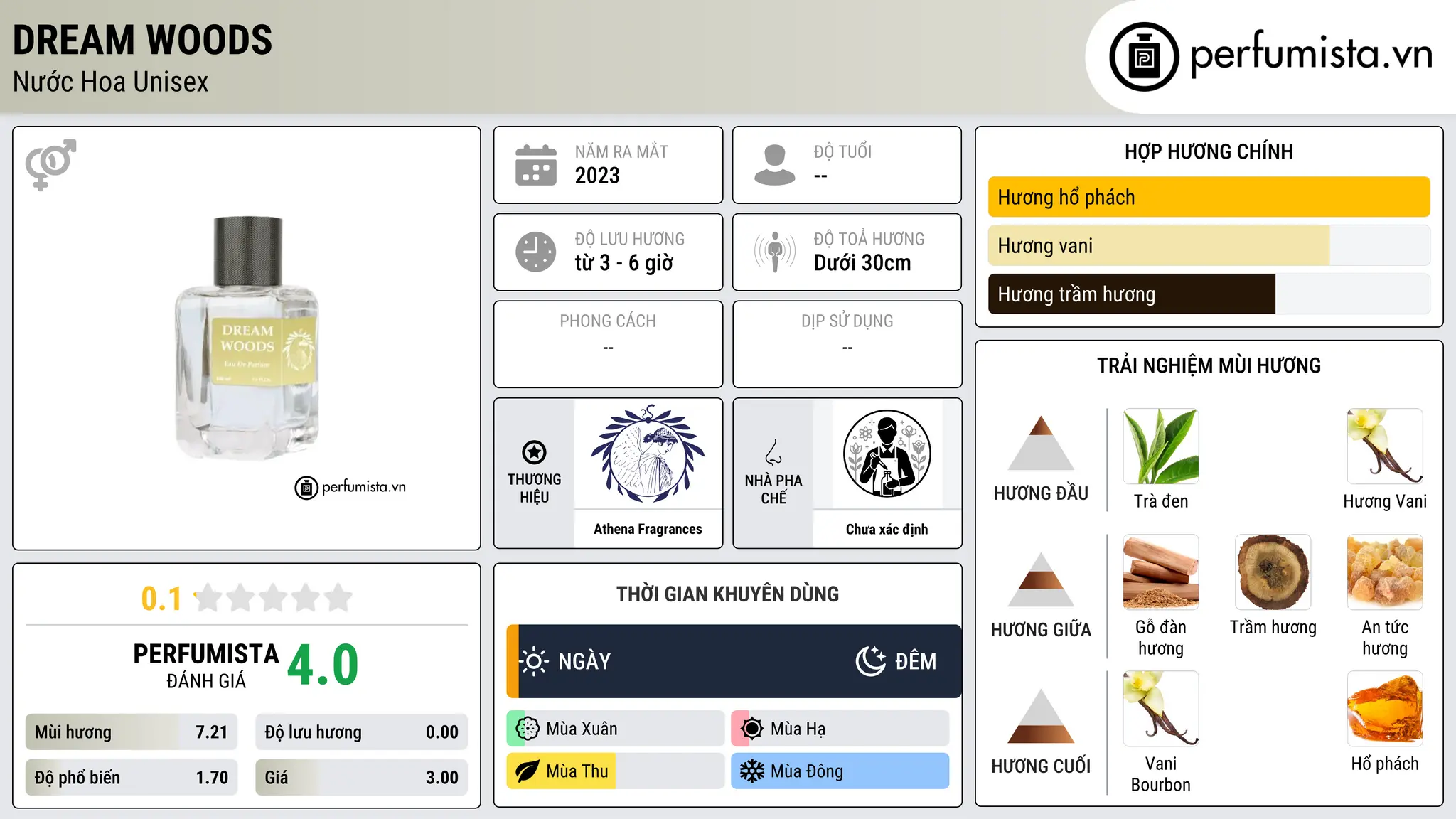Click the Athena Fragrances brand logo
1456x819 pixels.
click(x=648, y=454)
